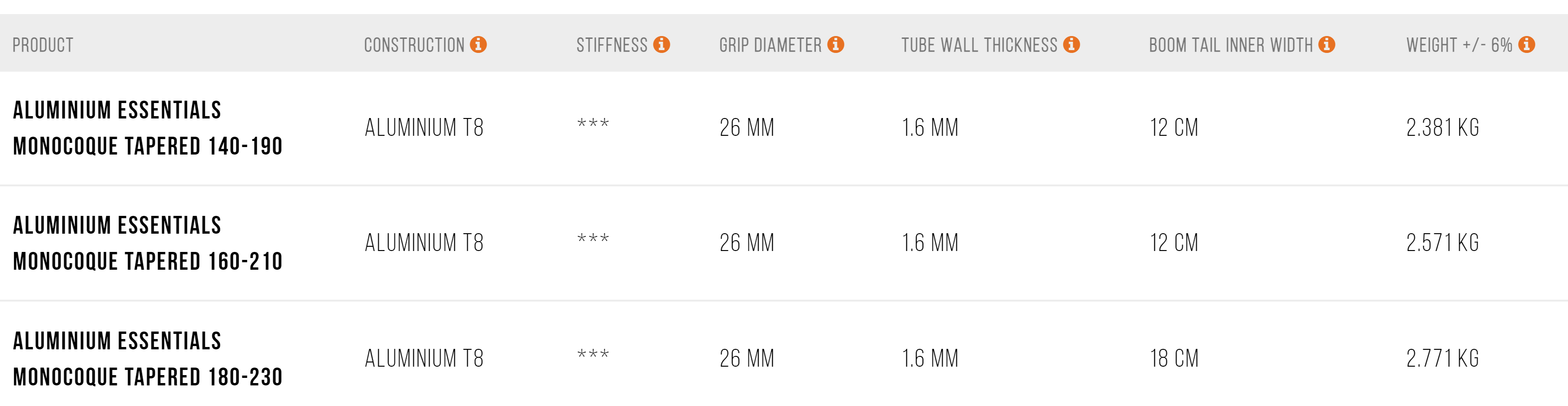Select the 2.381 KG weight value

click(1443, 128)
